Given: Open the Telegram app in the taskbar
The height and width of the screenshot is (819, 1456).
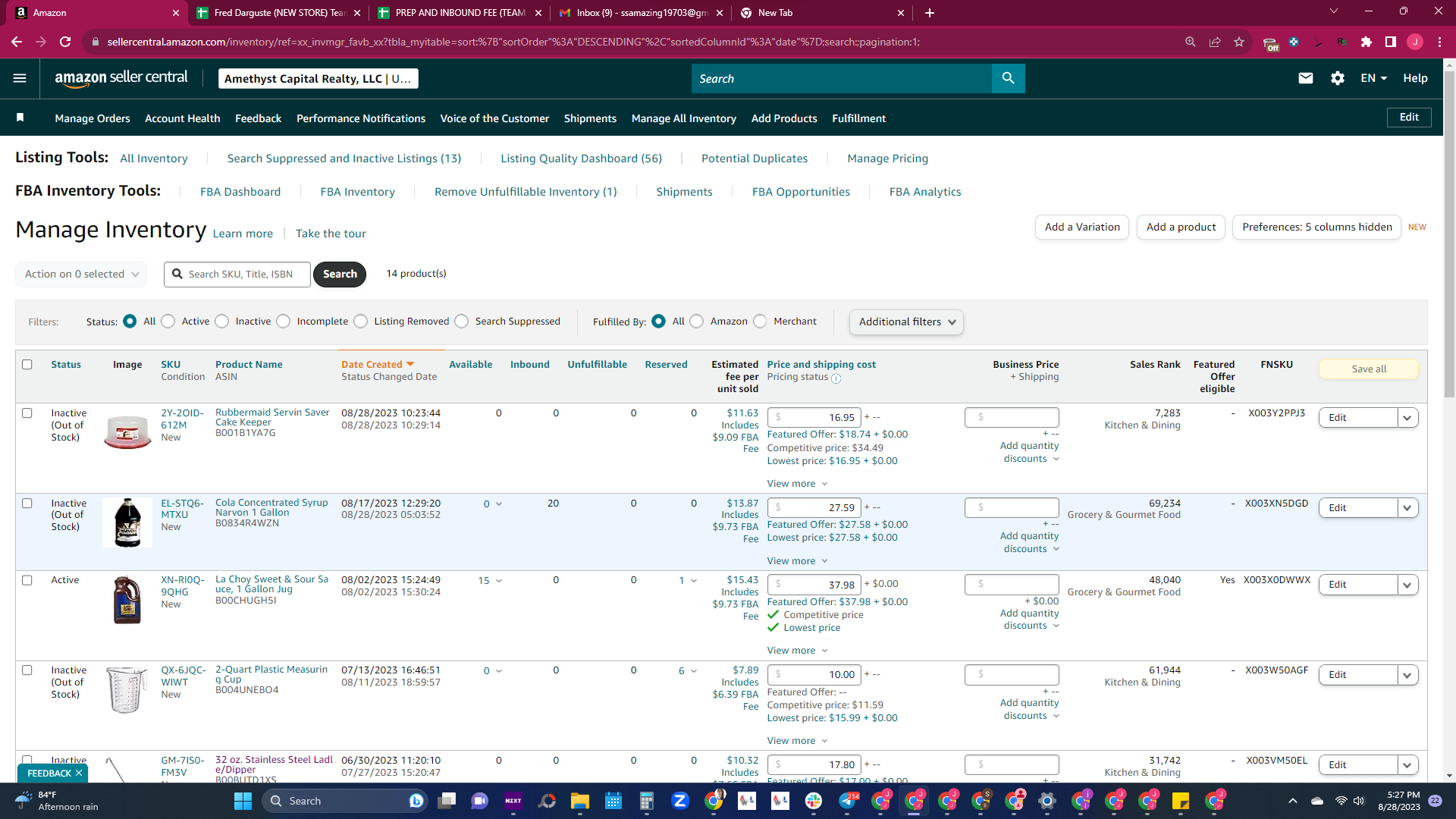Looking at the screenshot, I should (x=847, y=801).
